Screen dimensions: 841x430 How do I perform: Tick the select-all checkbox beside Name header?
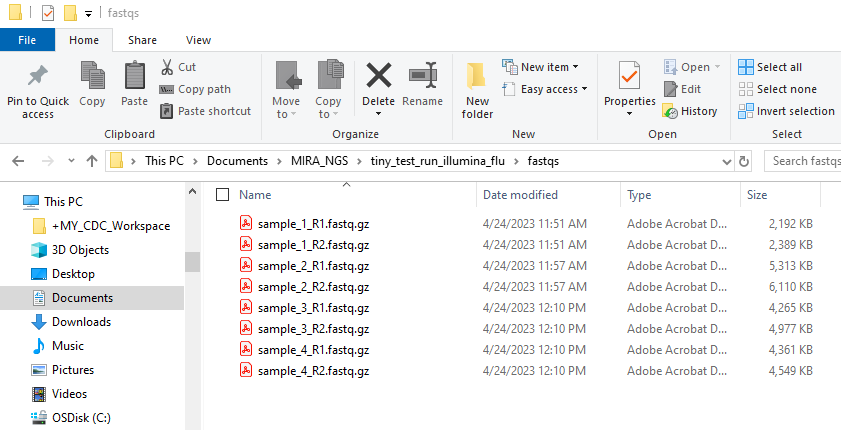(222, 195)
